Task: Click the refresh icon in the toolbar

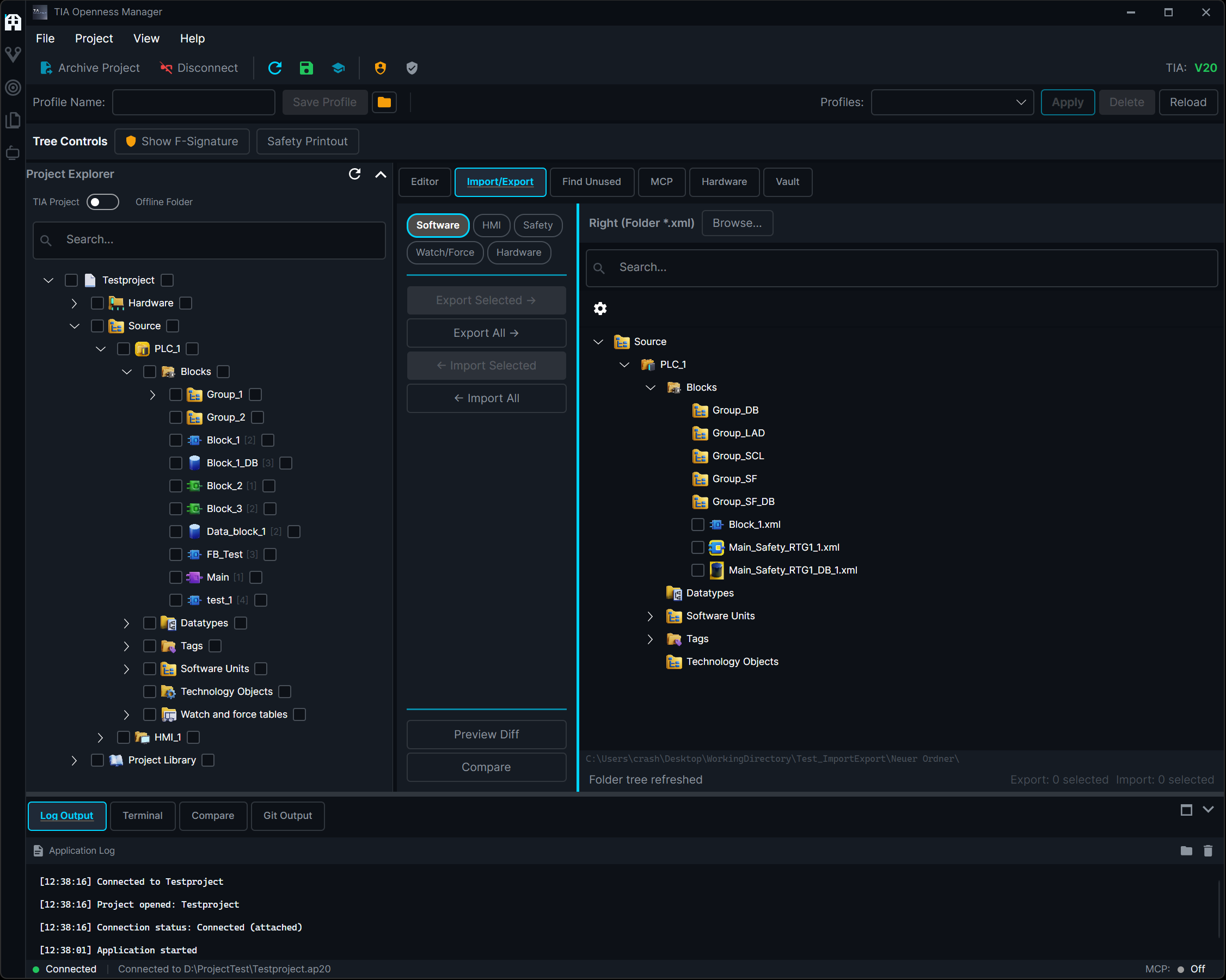Action: pos(275,68)
